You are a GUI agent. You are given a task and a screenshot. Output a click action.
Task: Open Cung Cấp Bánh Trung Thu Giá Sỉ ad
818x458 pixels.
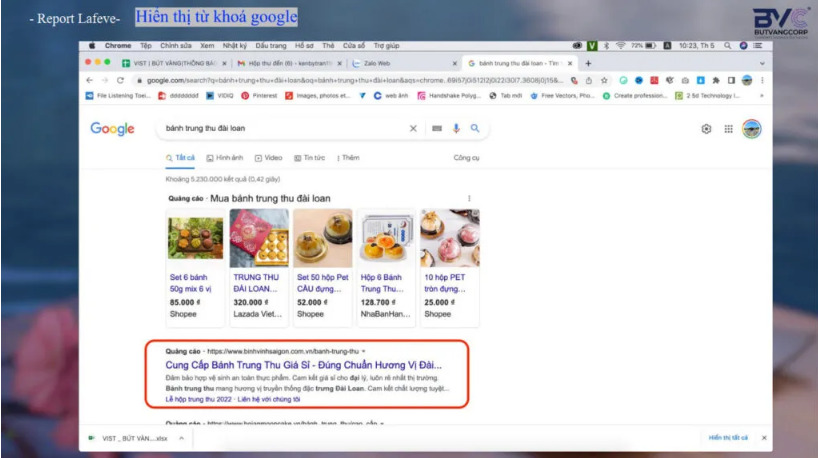point(304,365)
